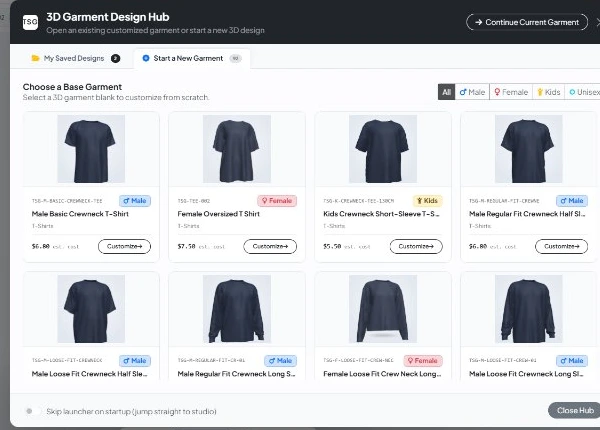Viewport: 600px width, 430px height.
Task: Click Continue Current Garment button
Action: point(527,22)
